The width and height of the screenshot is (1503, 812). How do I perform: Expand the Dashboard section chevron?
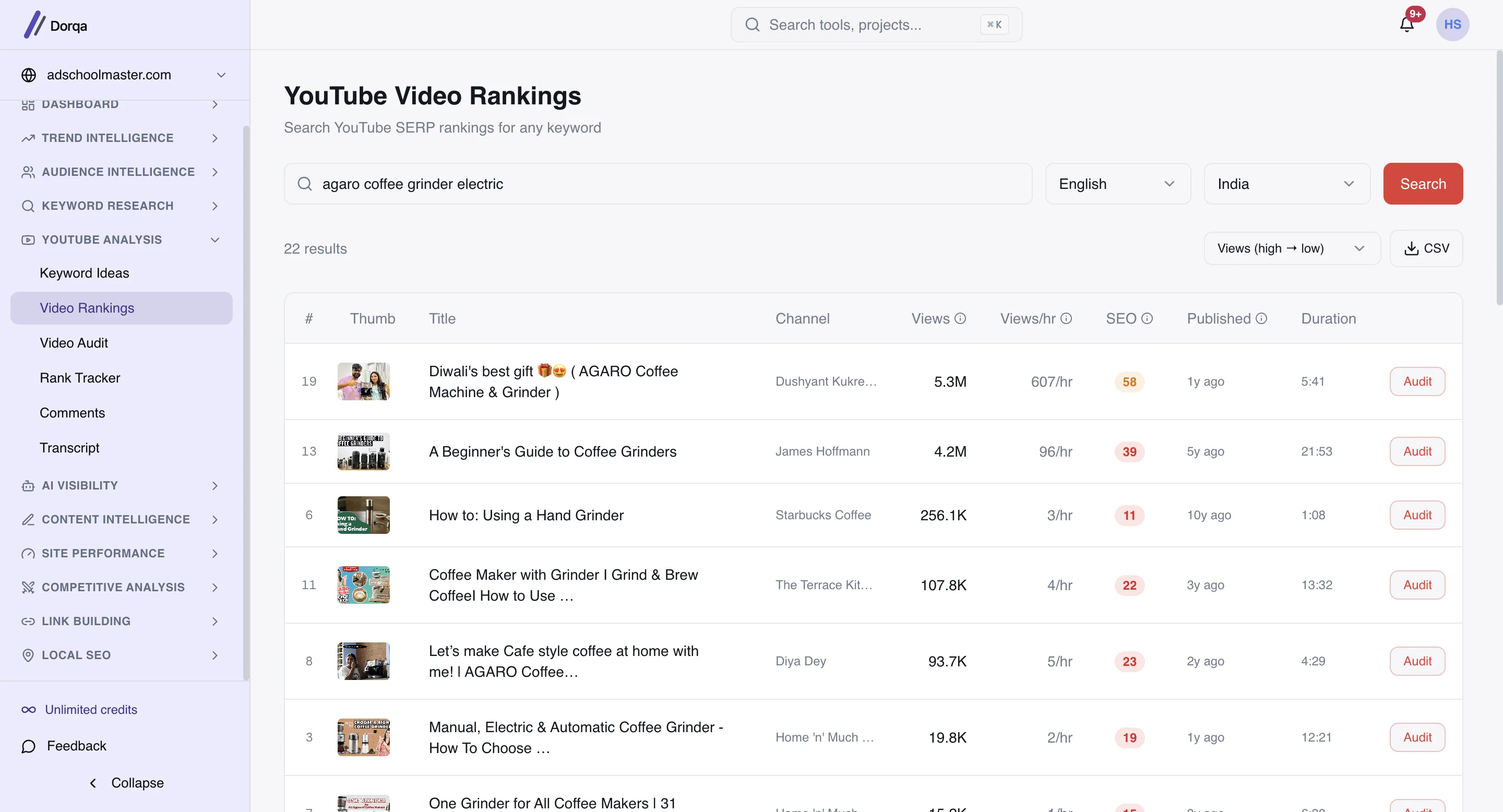click(214, 104)
